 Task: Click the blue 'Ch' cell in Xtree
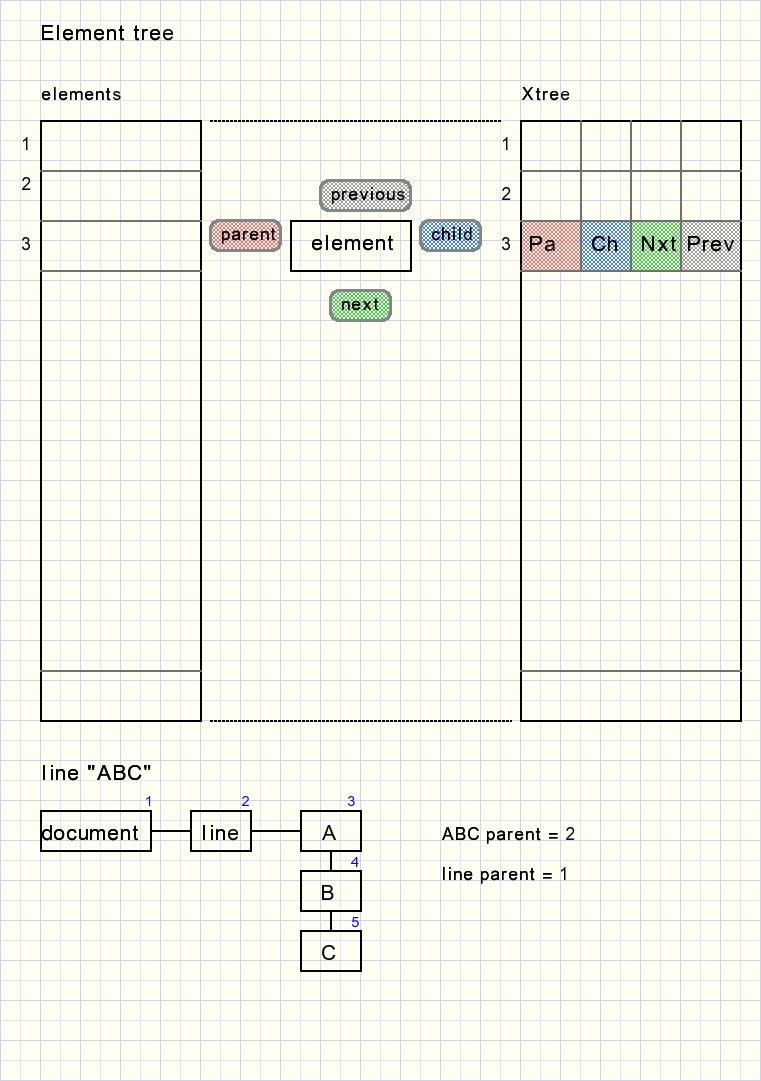click(x=606, y=246)
